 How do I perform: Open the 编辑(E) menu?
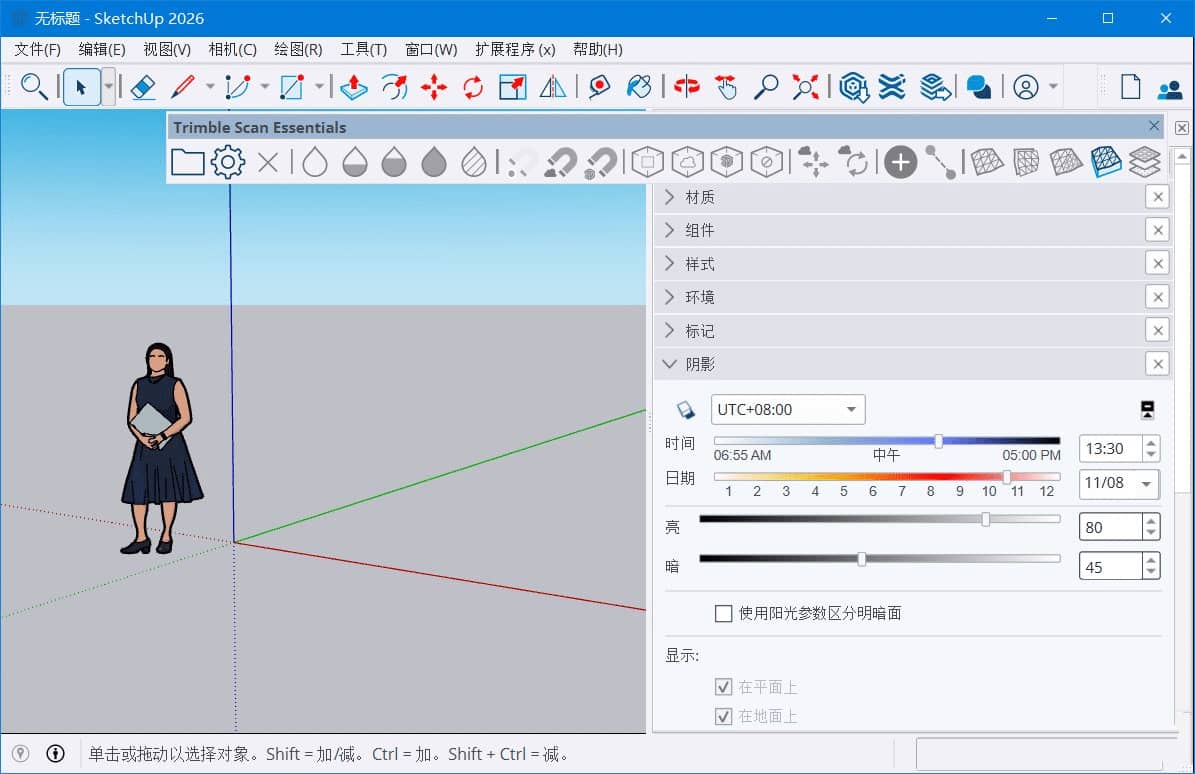tap(102, 50)
